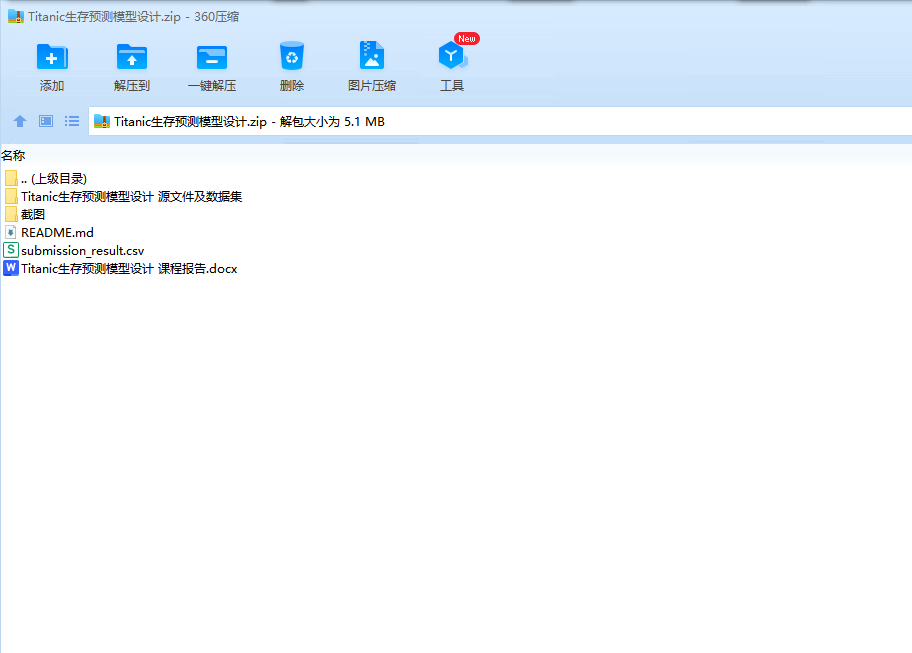Image resolution: width=912 pixels, height=653 pixels.
Task: Click the zip archive icon in path bar
Action: [x=102, y=122]
